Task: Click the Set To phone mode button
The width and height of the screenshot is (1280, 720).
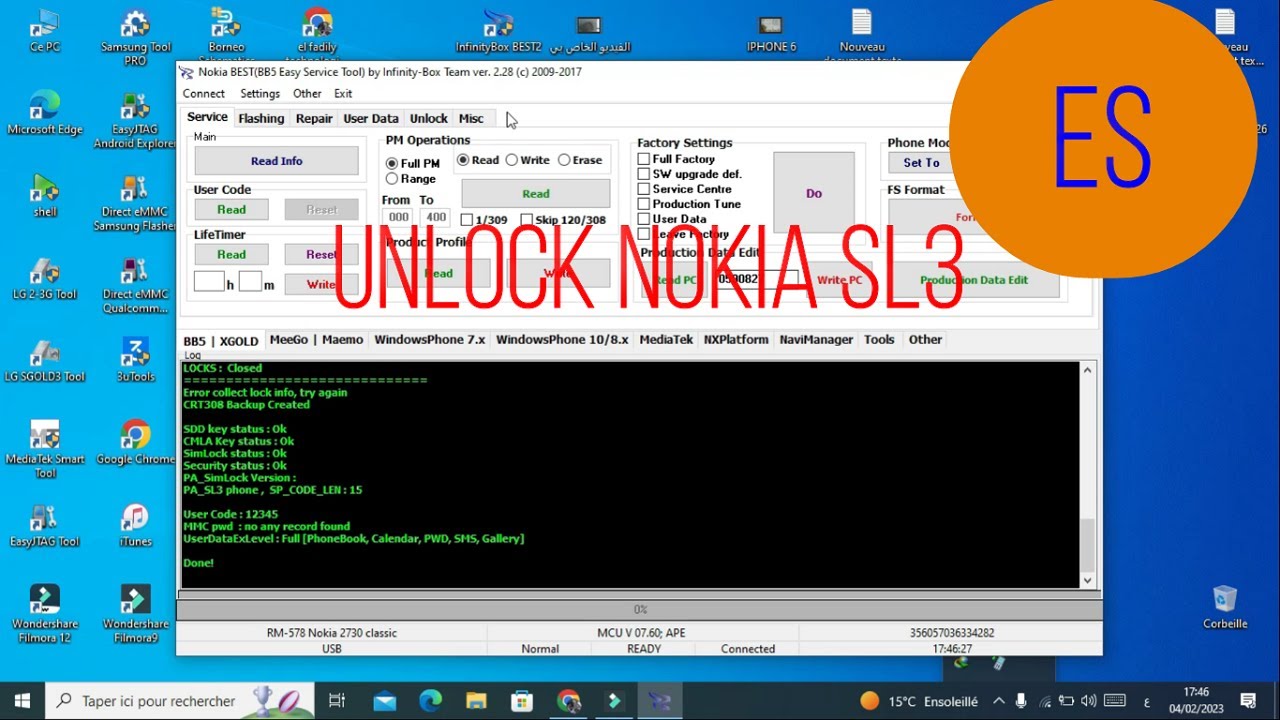Action: pos(921,163)
